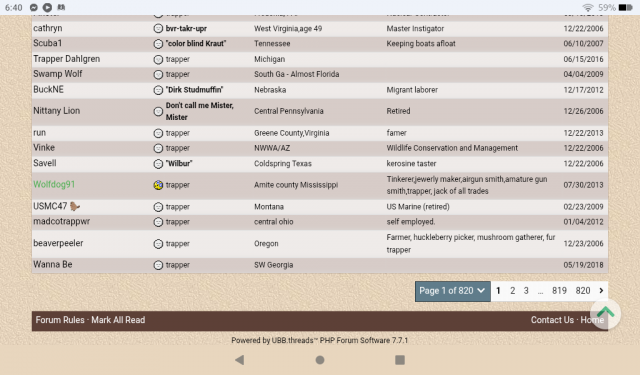The height and width of the screenshot is (375, 640).
Task: Click "Don't call me Mister, Mister" title
Action: click(200, 111)
